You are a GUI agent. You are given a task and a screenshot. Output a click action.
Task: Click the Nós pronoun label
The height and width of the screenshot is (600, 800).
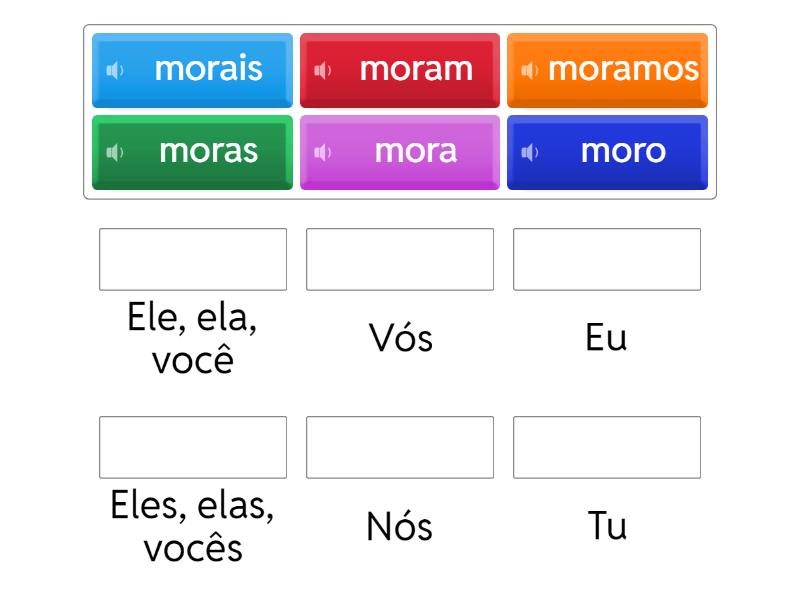pyautogui.click(x=400, y=526)
